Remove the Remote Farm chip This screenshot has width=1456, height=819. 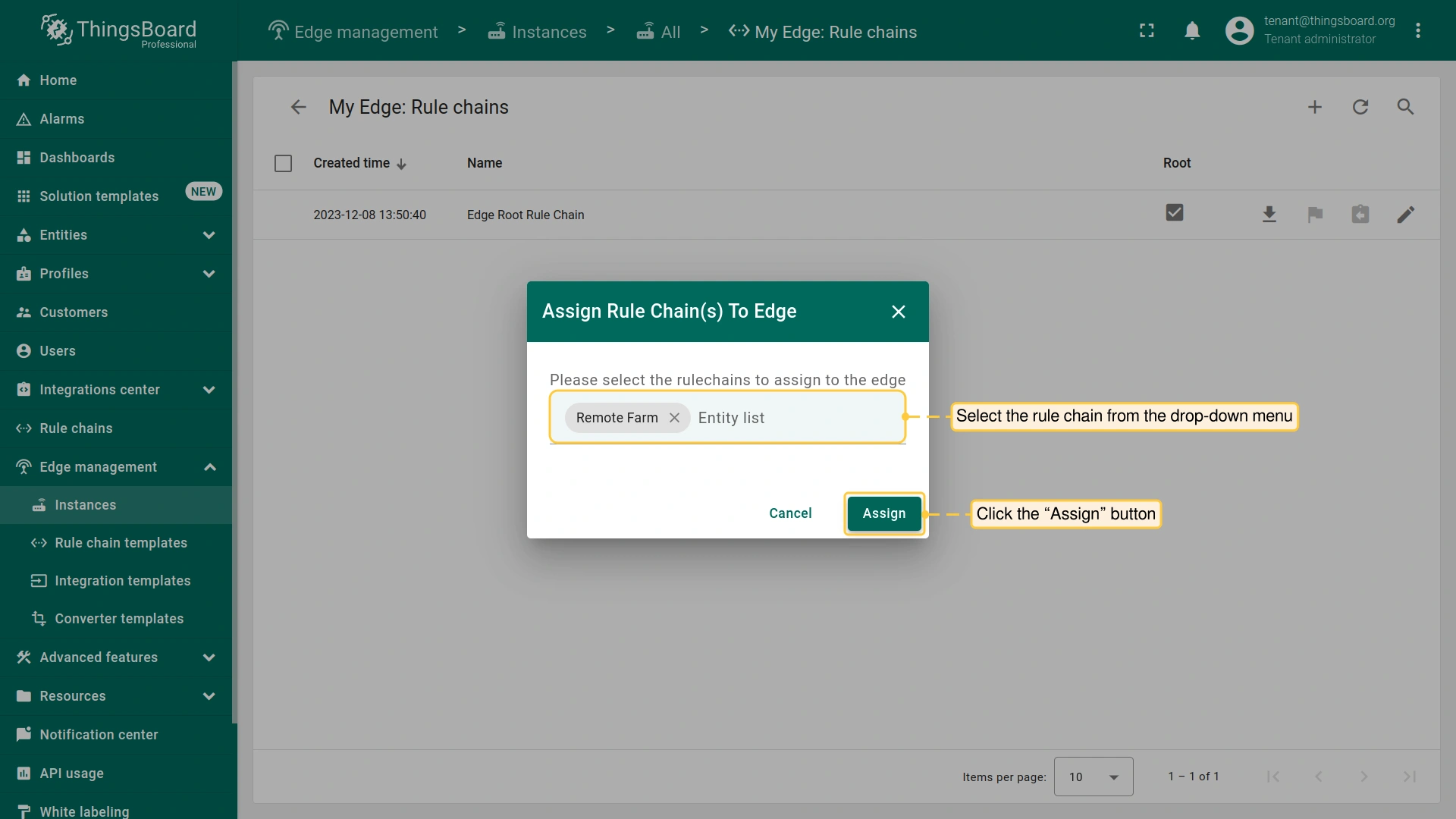click(x=674, y=418)
